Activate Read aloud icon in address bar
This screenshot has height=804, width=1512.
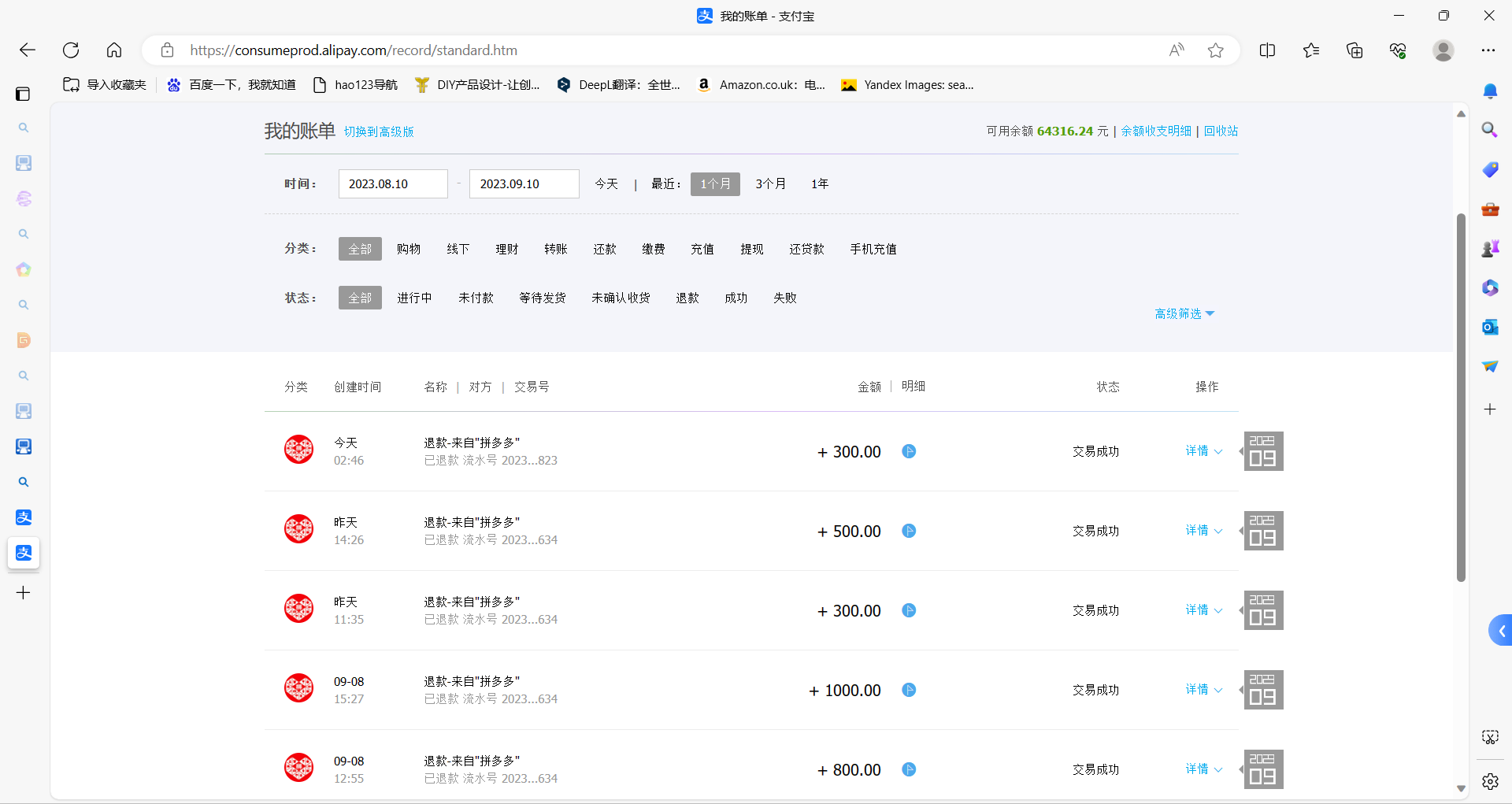1177,50
